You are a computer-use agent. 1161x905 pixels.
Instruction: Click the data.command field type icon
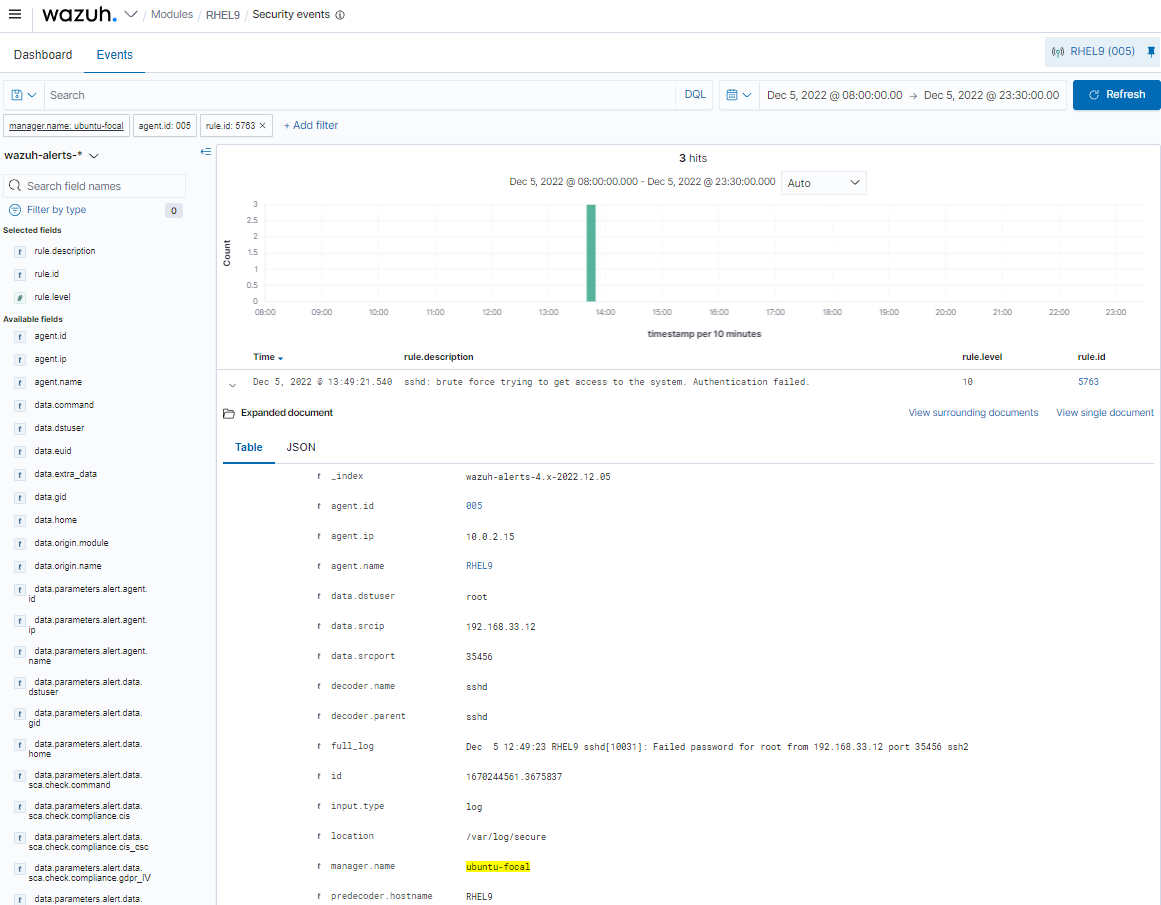click(x=20, y=406)
